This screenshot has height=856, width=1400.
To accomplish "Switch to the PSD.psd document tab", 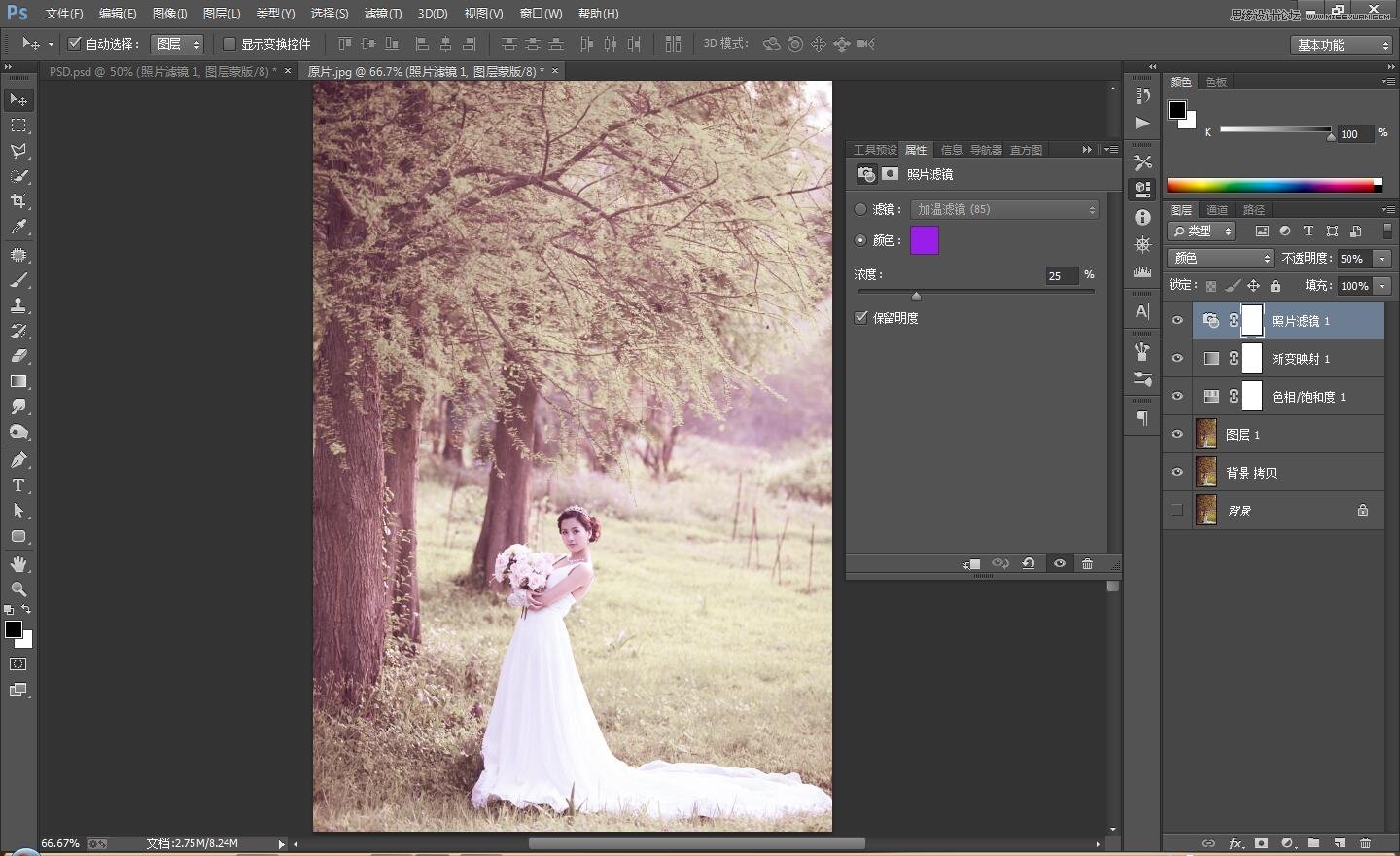I will [x=162, y=71].
